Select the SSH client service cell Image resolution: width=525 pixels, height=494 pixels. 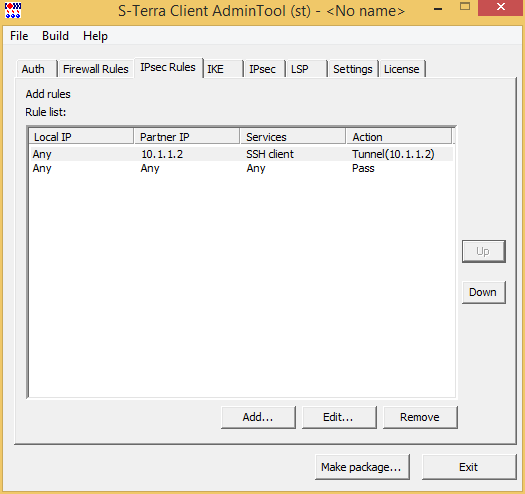[270, 154]
